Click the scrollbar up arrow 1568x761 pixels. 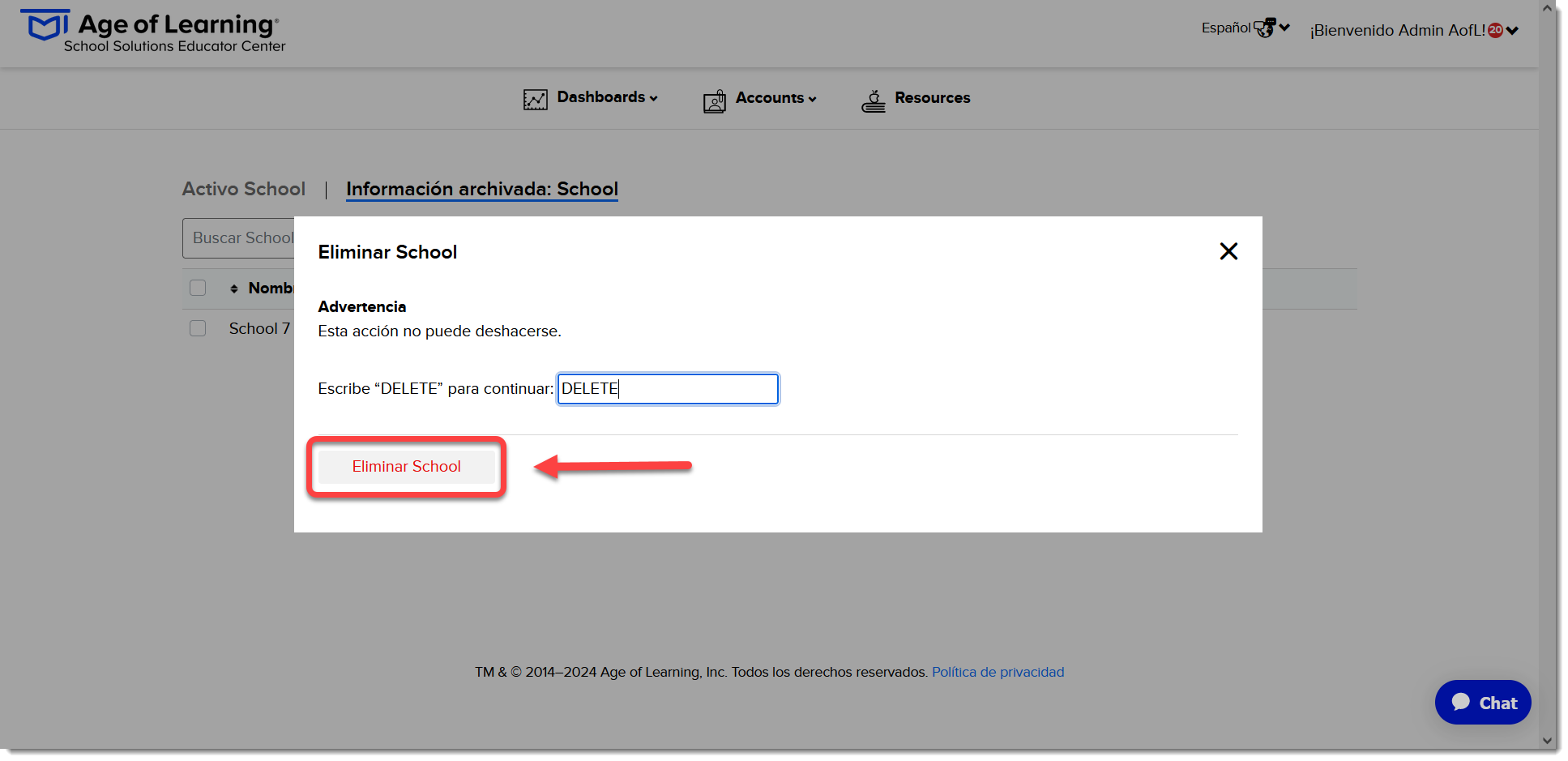(x=1547, y=8)
